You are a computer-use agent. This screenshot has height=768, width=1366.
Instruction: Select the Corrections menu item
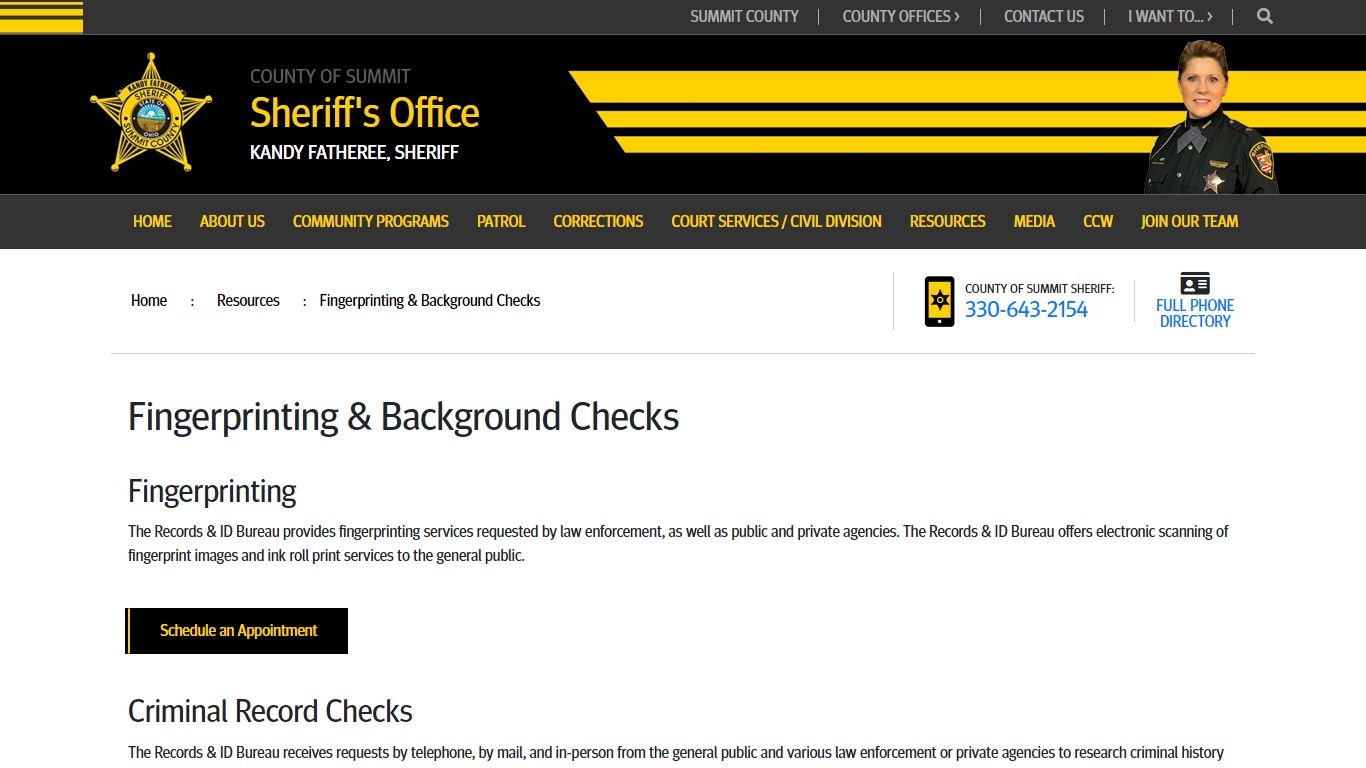tap(598, 221)
